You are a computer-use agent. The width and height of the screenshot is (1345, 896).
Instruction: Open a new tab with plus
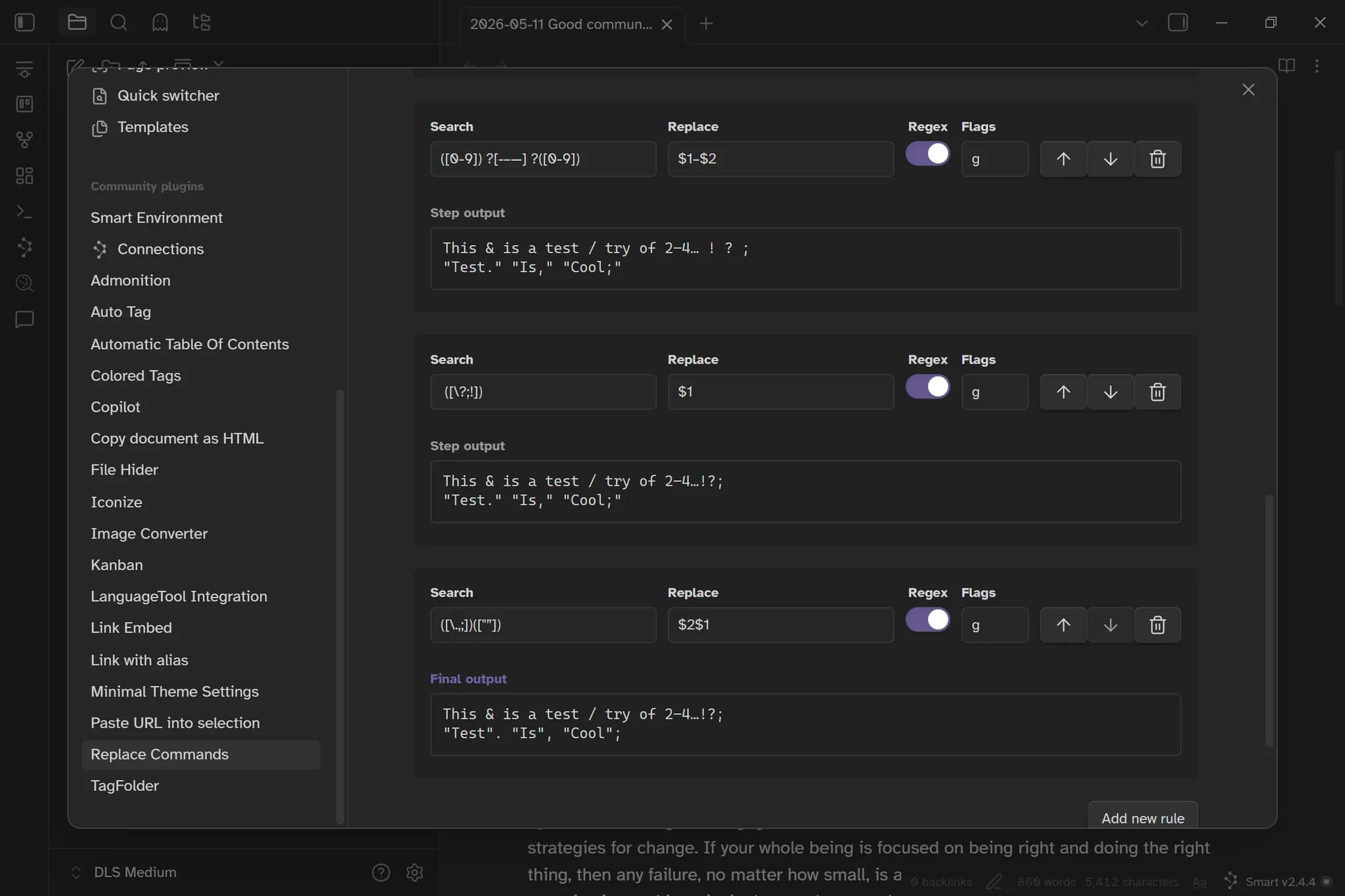pos(706,24)
